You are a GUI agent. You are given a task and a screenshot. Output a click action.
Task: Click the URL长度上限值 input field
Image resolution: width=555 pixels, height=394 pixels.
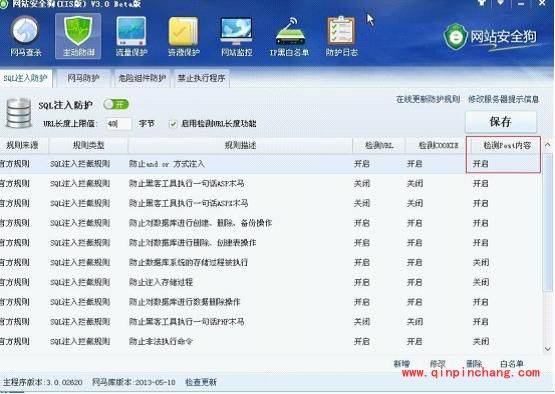(x=119, y=124)
